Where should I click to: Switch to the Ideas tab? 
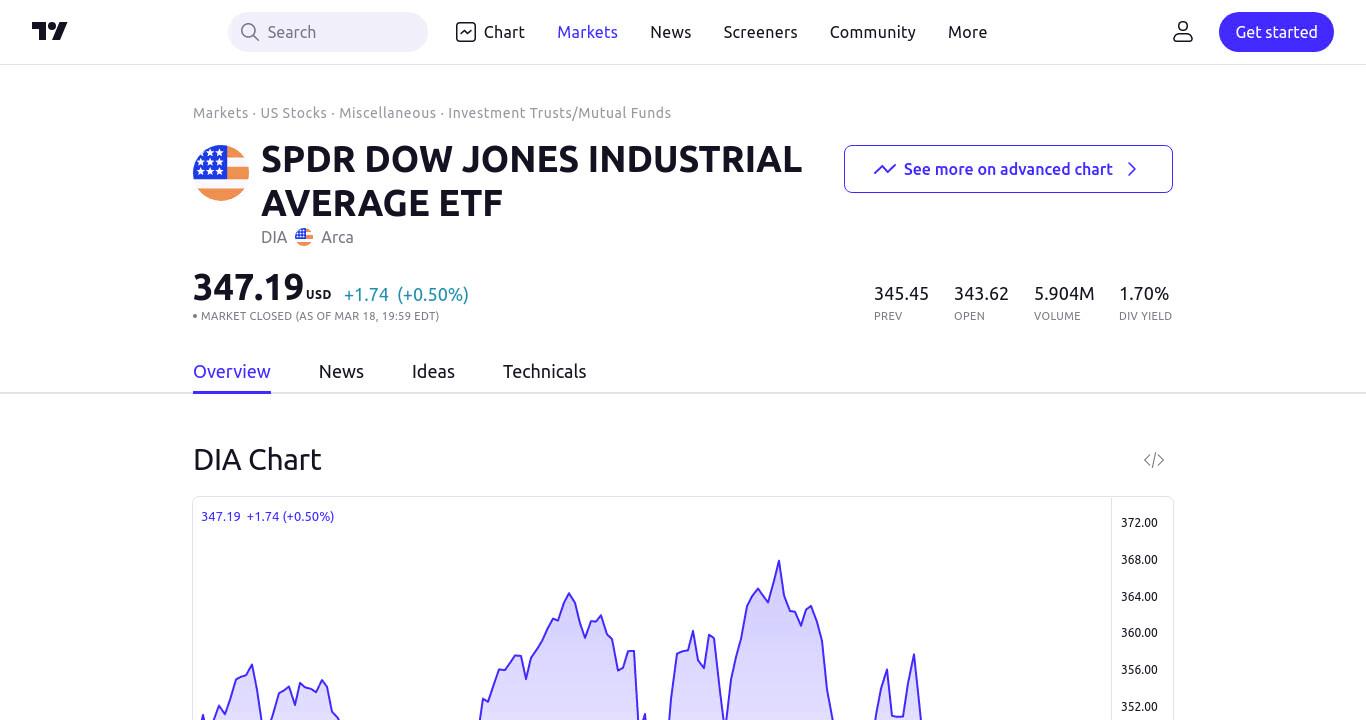433,371
